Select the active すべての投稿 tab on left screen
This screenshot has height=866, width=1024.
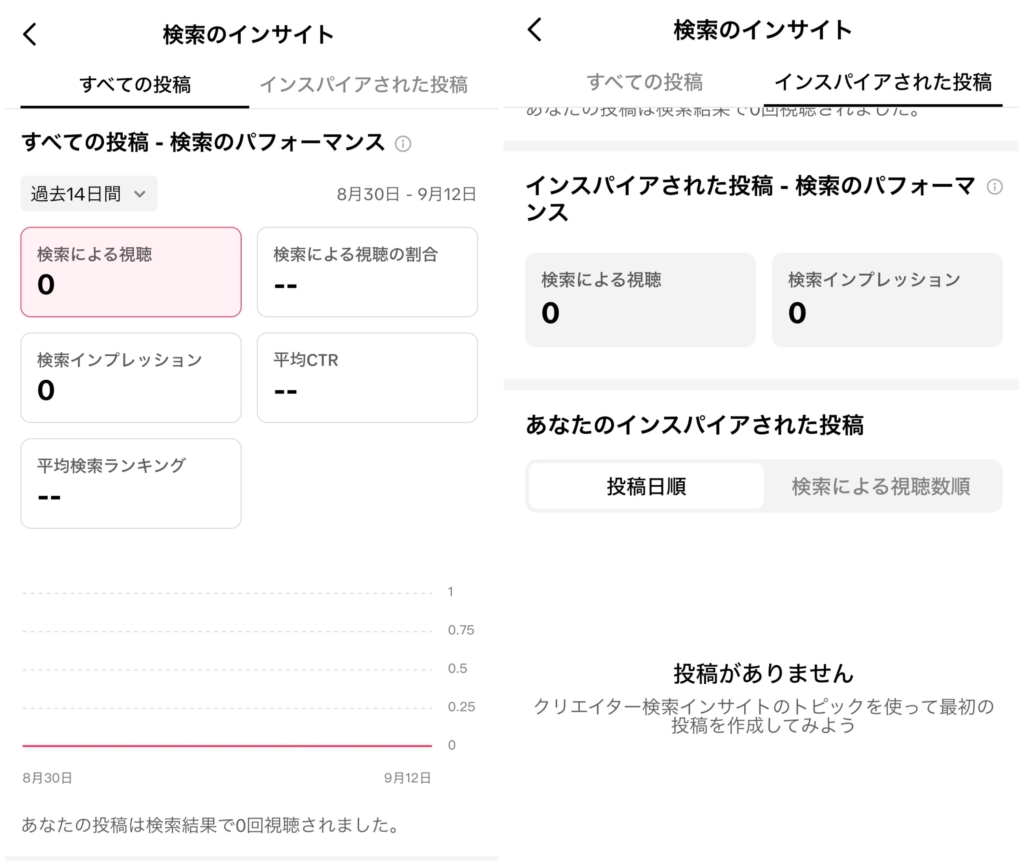coord(135,85)
